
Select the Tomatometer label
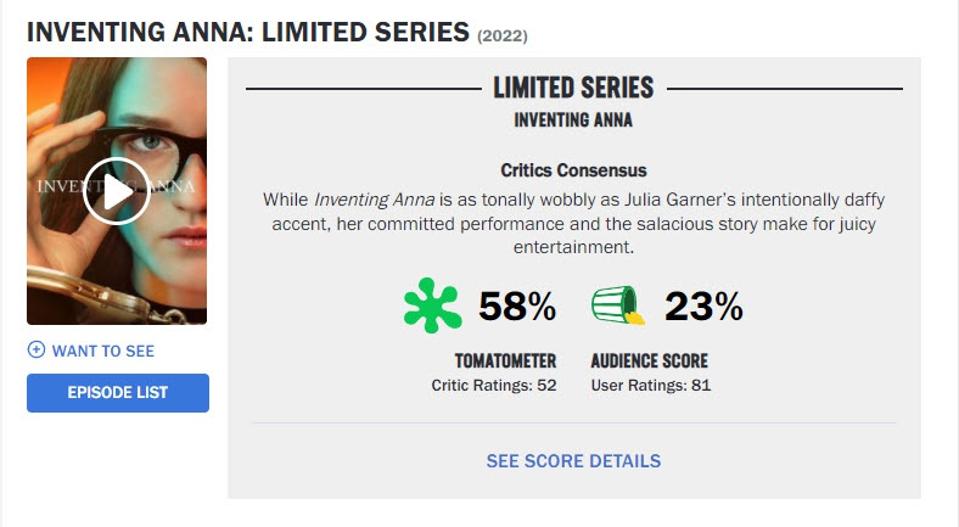(505, 361)
